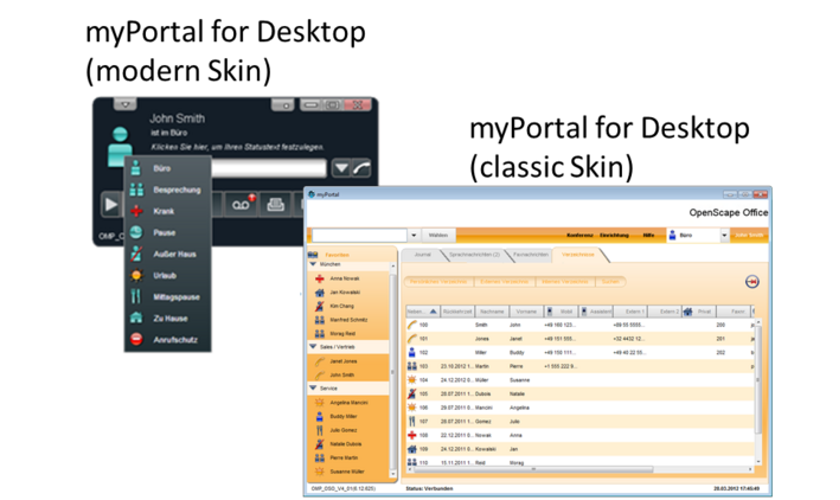Click the status text prompt in modern skin
The image size is (840, 500).
click(237, 147)
